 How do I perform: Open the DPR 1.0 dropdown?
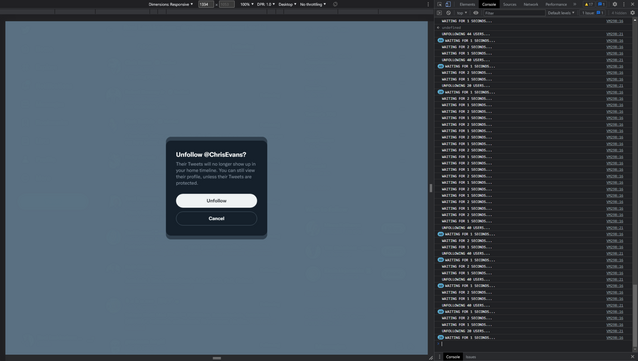[266, 4]
